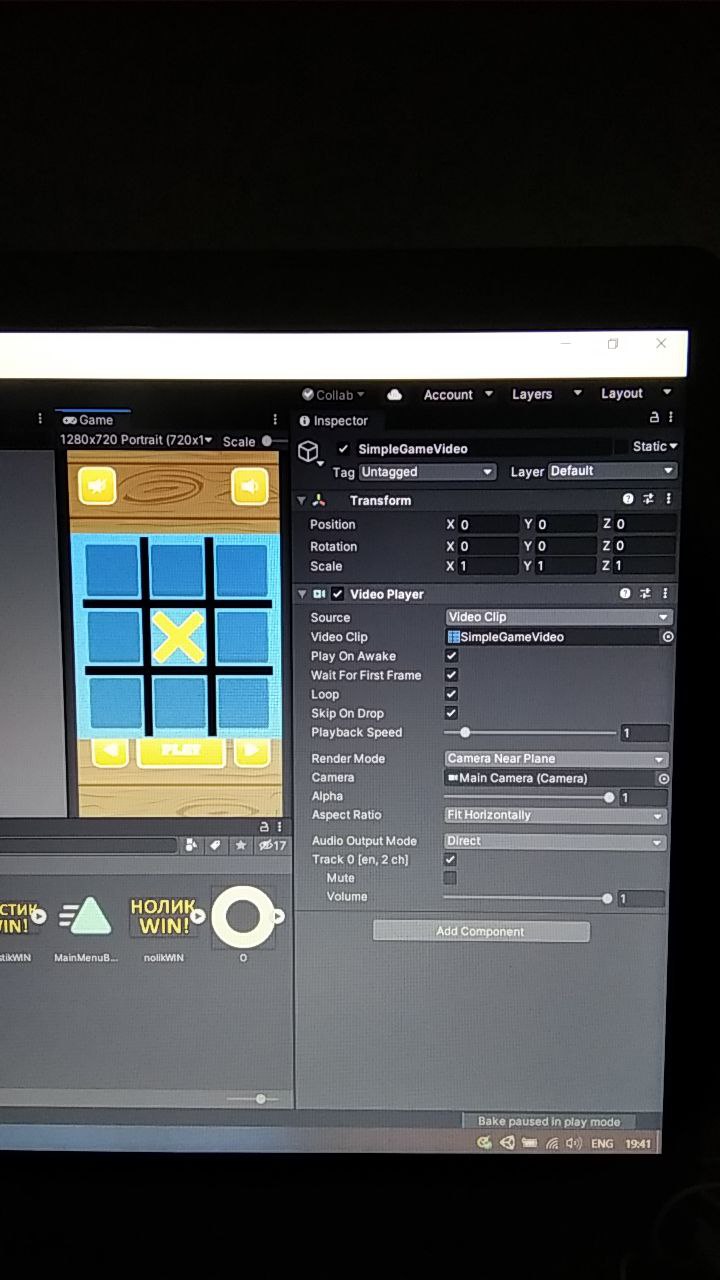Viewport: 720px width, 1280px height.
Task: Open the Video Player help icon
Action: 626,593
